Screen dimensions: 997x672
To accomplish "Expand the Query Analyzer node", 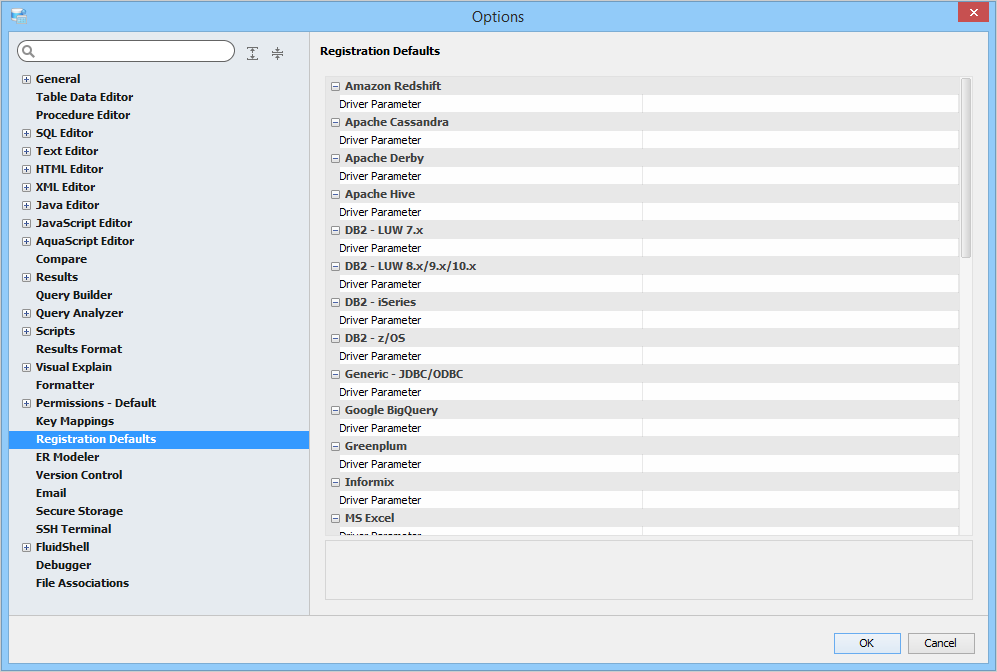I will point(26,313).
